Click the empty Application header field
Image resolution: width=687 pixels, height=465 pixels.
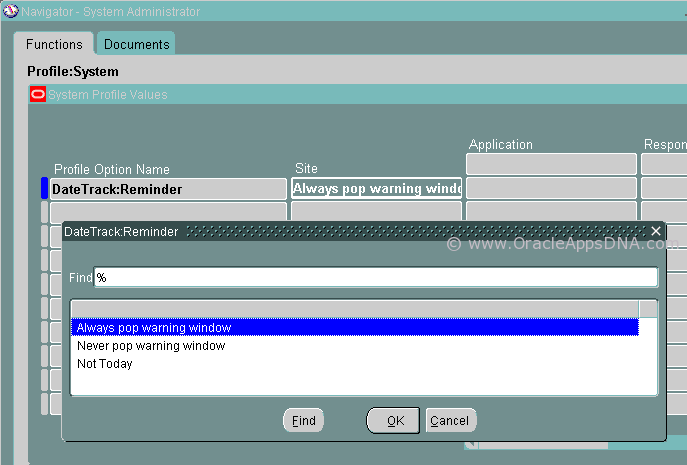coord(551,164)
